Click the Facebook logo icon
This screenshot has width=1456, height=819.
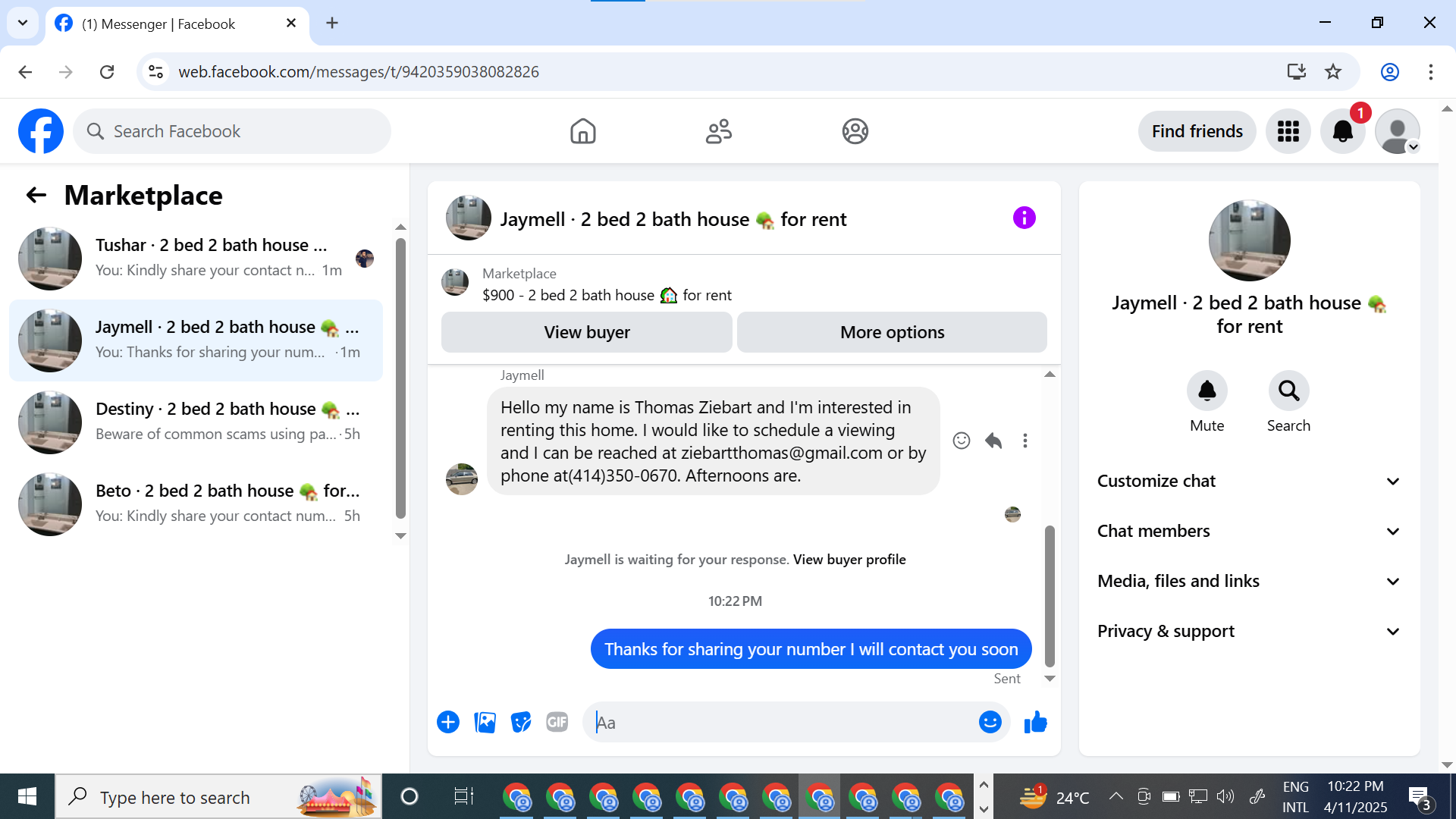41,131
